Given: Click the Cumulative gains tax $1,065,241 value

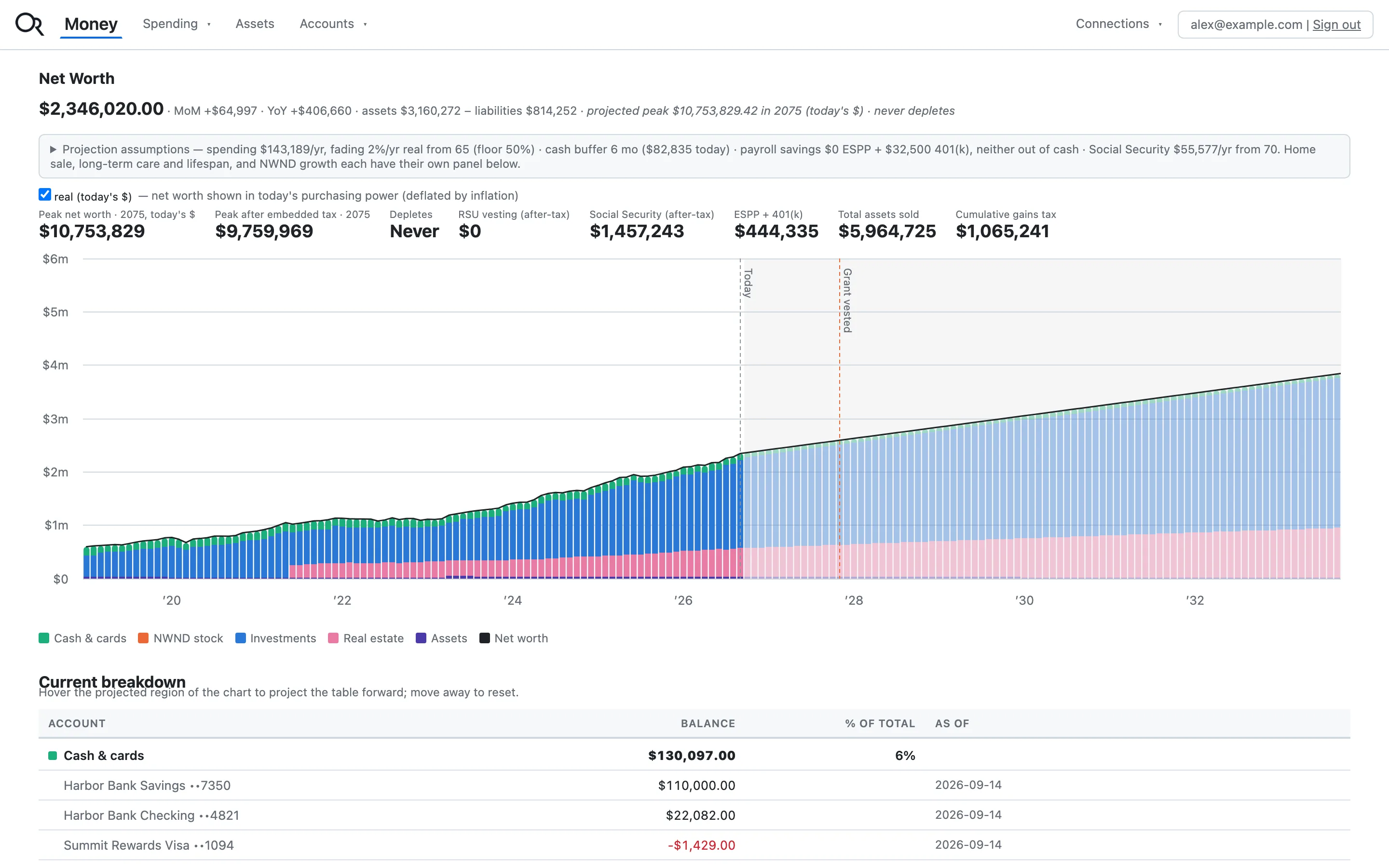Looking at the screenshot, I should pos(1002,231).
